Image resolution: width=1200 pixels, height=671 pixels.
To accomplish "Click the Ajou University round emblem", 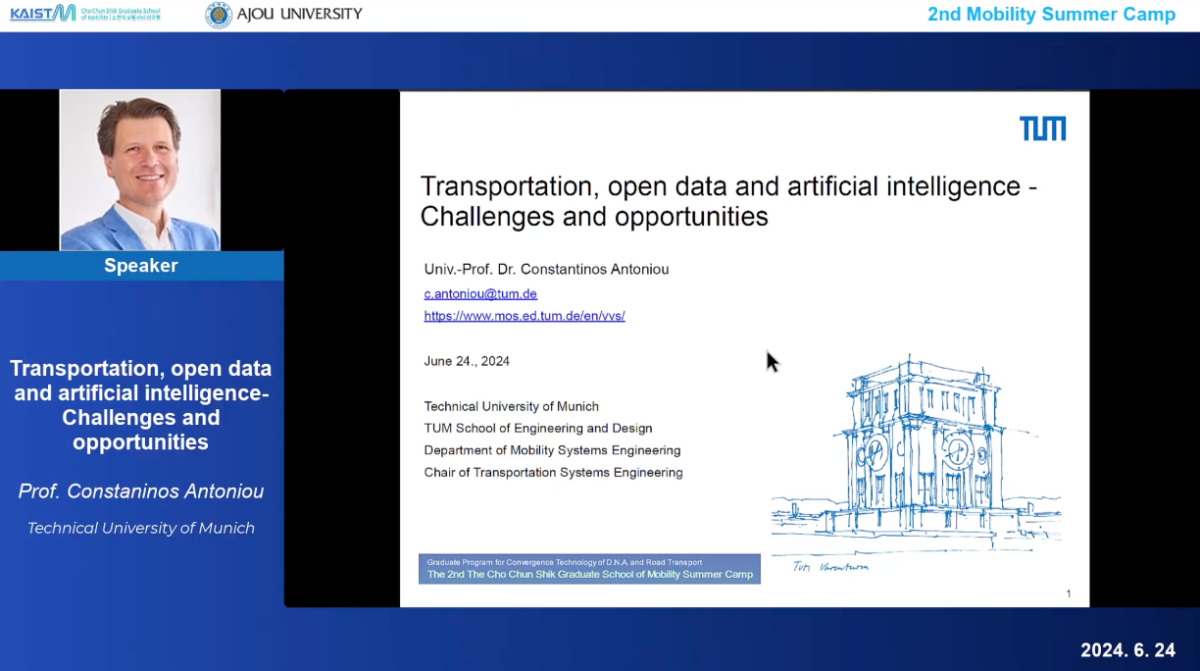I will (x=218, y=14).
